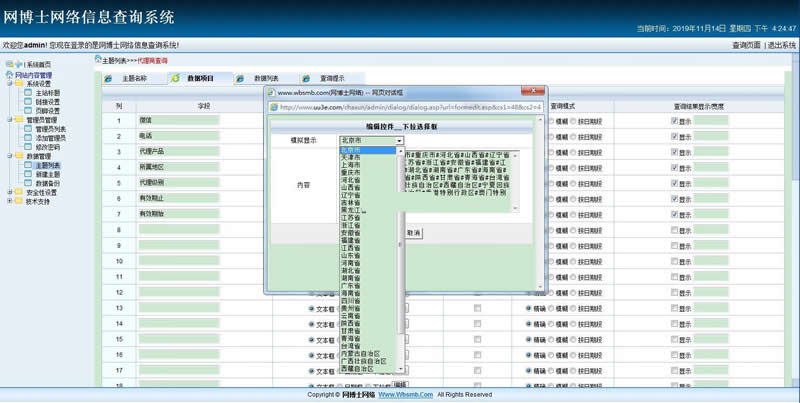Click the dialog title bar page icon
Screen dimensions: 800x403
point(272,93)
